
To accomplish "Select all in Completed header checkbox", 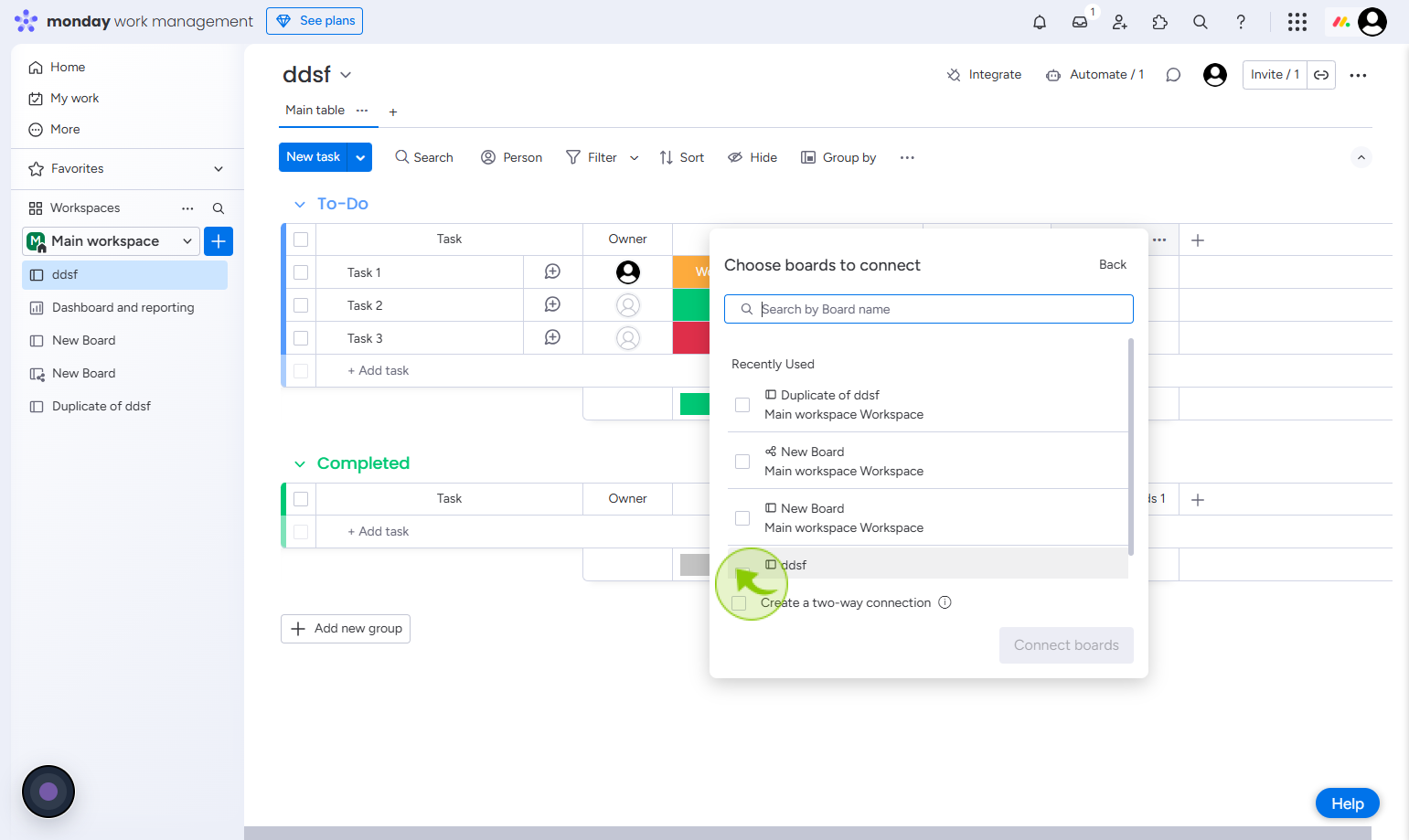I will tap(301, 499).
